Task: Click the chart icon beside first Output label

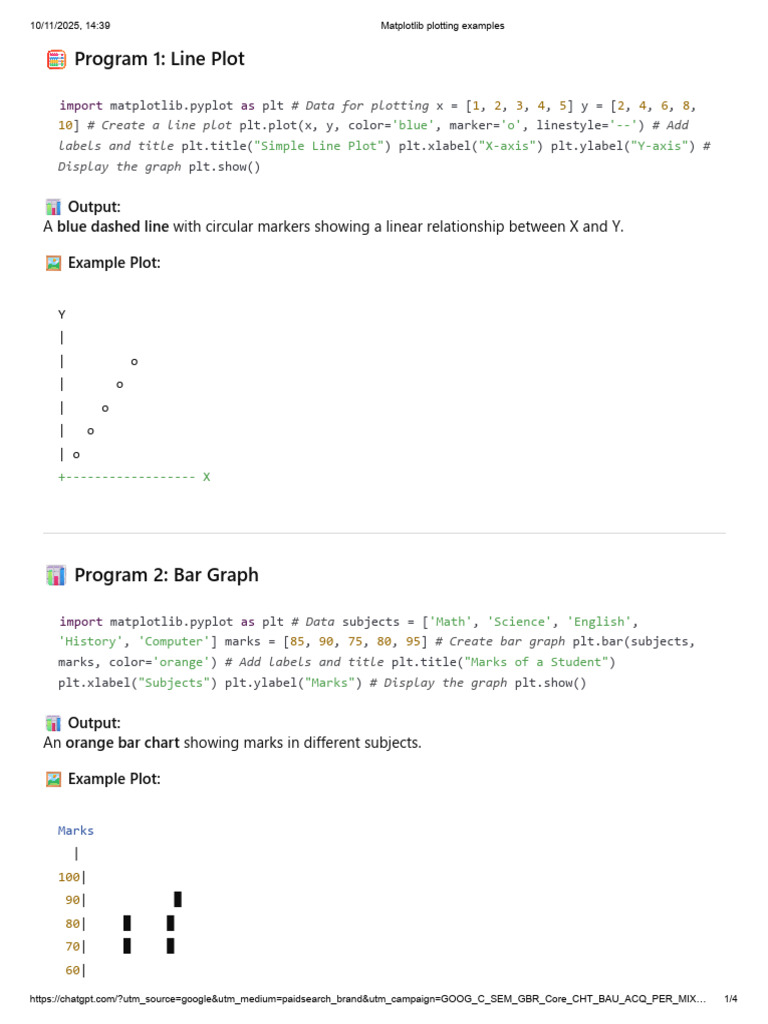Action: point(54,207)
